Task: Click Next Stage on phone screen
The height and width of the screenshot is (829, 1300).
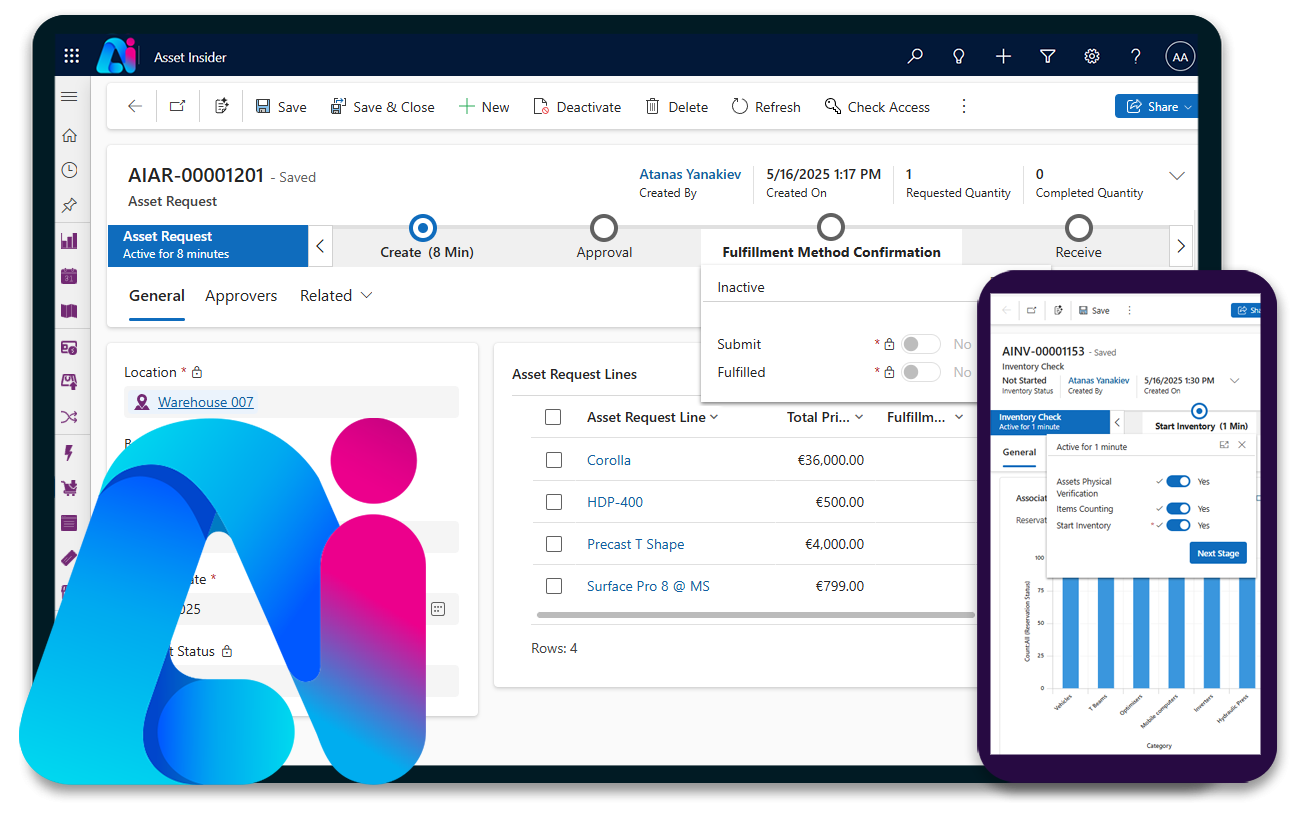Action: (1218, 553)
